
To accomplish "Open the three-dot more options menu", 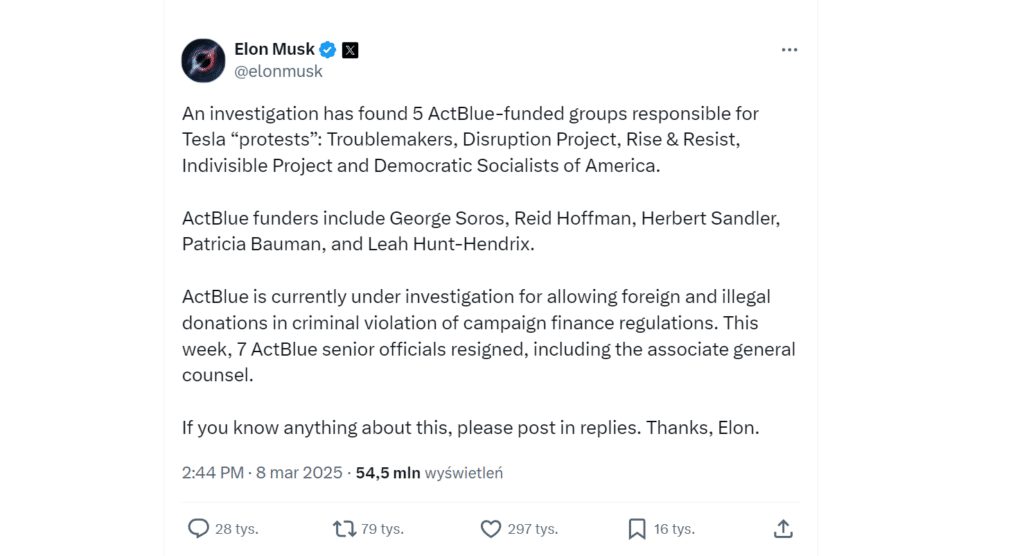I will (x=789, y=50).
